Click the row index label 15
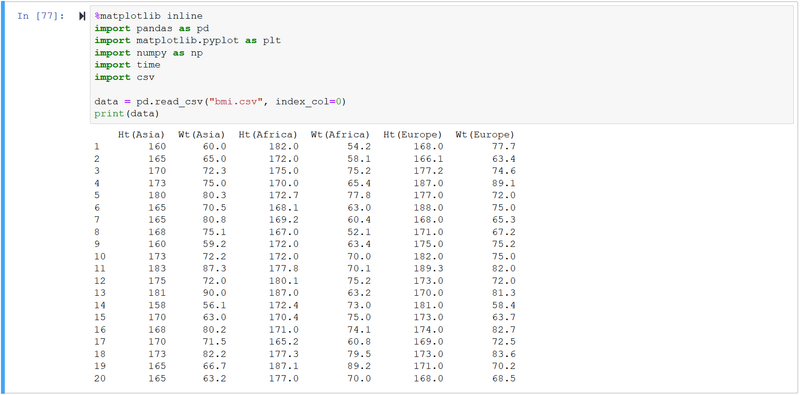 (x=100, y=317)
